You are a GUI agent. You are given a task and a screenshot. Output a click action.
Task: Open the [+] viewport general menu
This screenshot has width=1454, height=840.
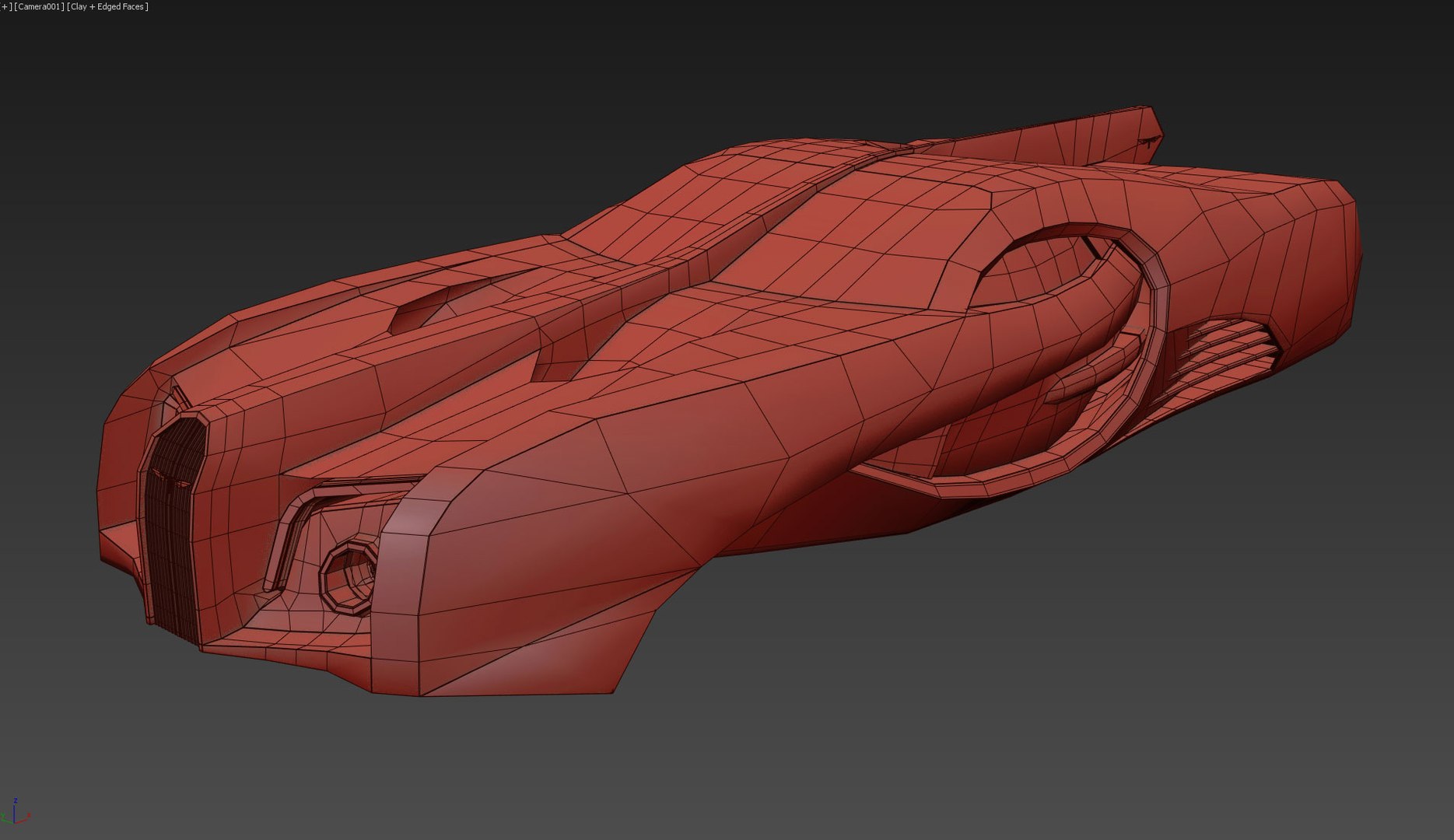pos(5,6)
